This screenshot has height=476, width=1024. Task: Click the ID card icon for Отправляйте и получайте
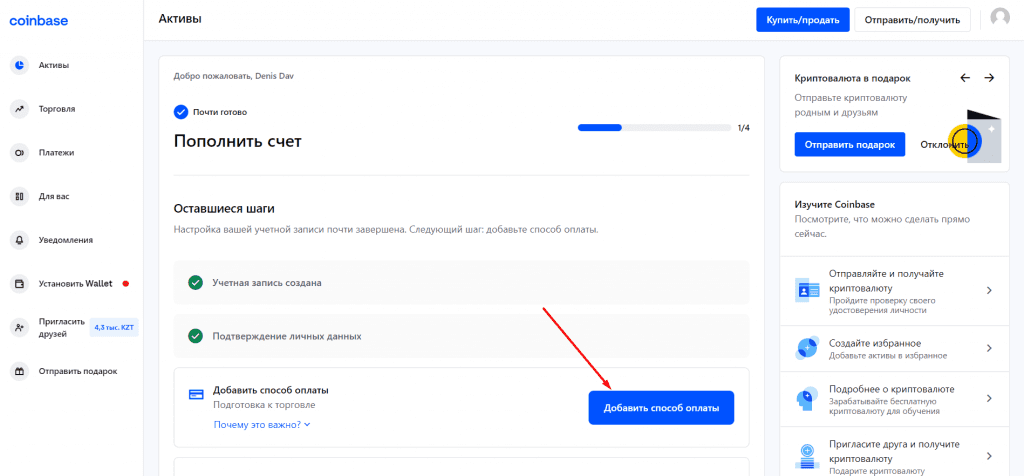click(807, 288)
